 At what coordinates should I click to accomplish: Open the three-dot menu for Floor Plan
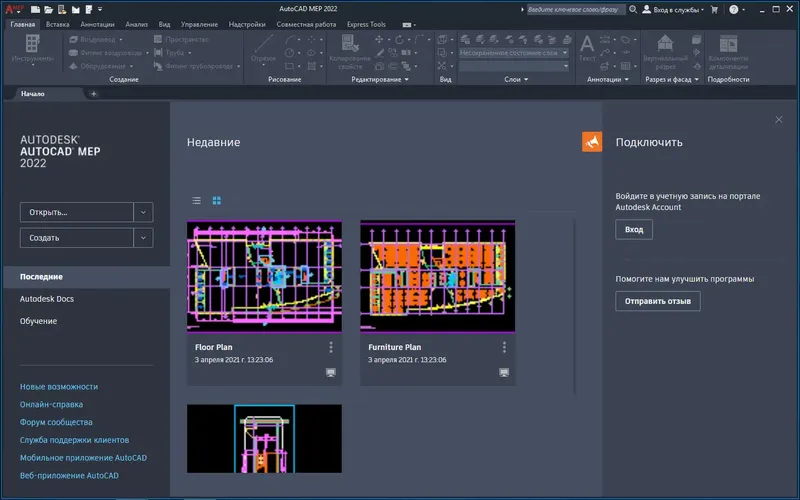(331, 347)
